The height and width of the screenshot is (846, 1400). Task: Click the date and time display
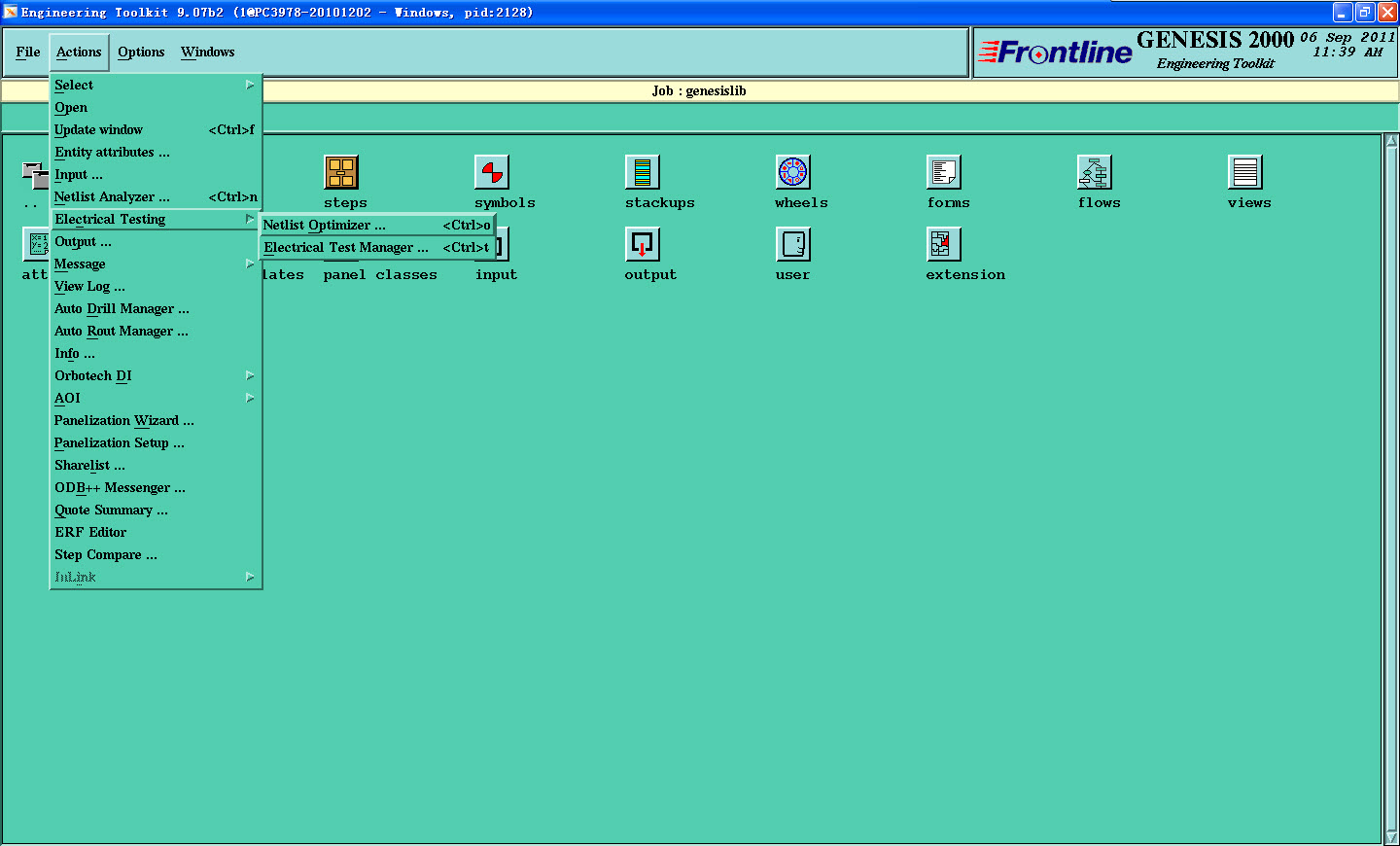tap(1347, 45)
